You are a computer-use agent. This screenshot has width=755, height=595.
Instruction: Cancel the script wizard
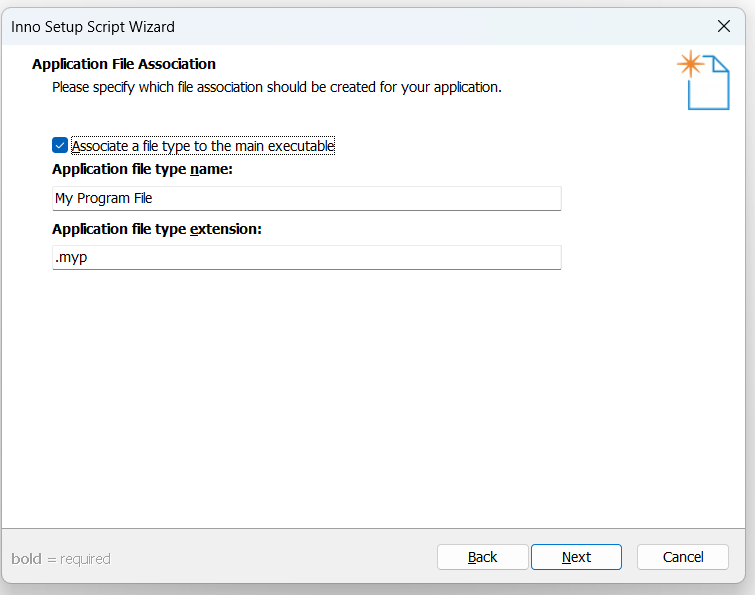coord(683,557)
